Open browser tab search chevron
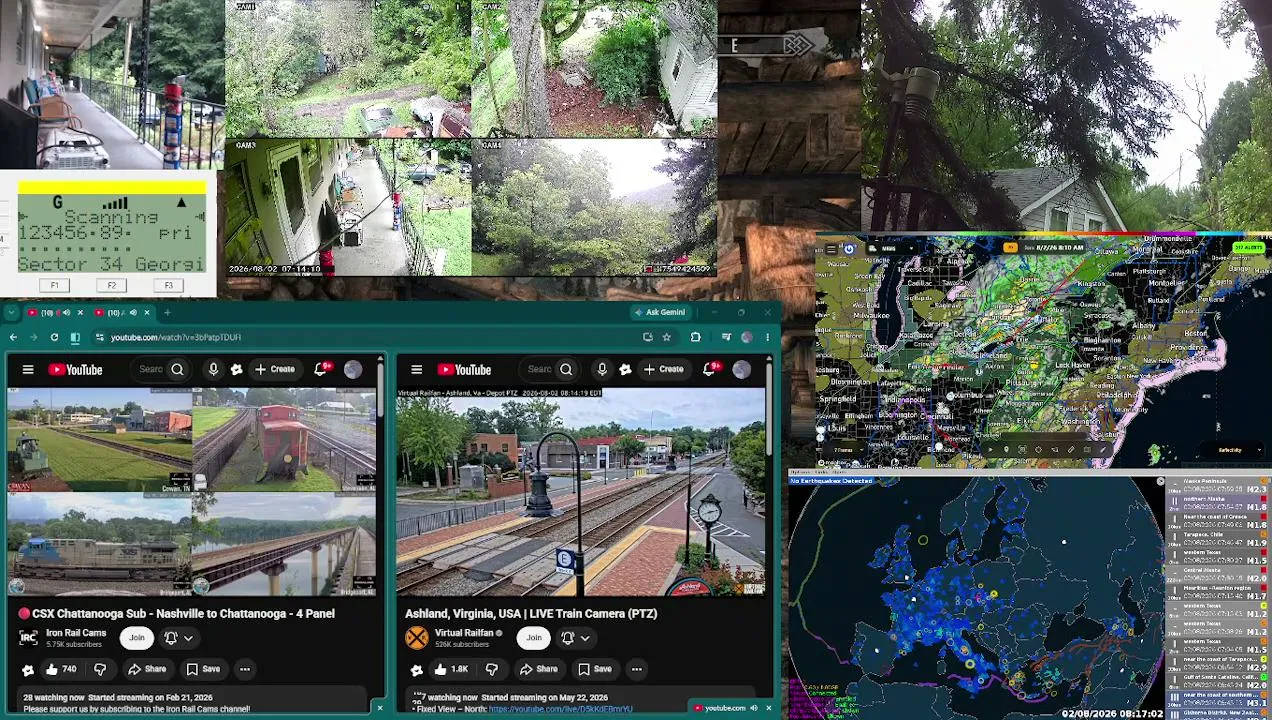This screenshot has width=1272, height=720. pyautogui.click(x=11, y=312)
